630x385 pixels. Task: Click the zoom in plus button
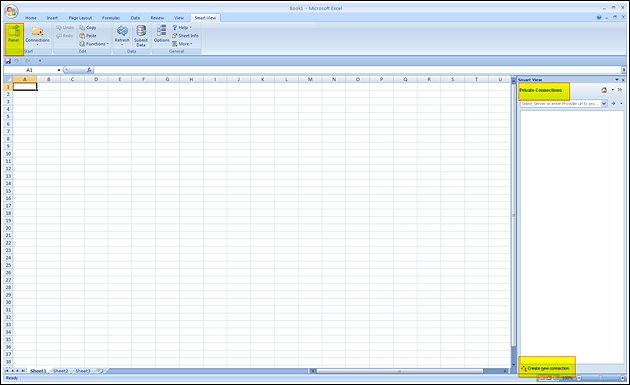coord(622,378)
